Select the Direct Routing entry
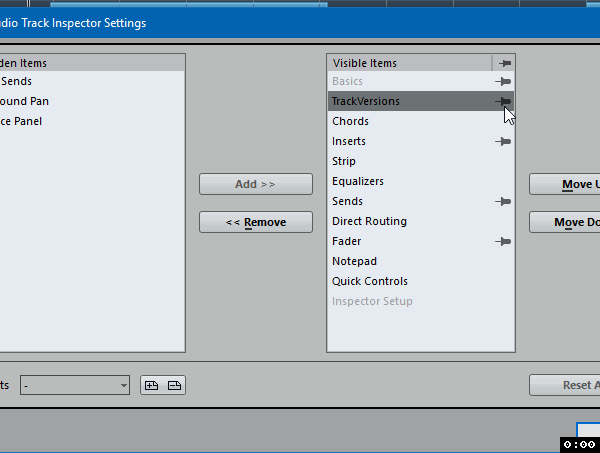 (369, 221)
